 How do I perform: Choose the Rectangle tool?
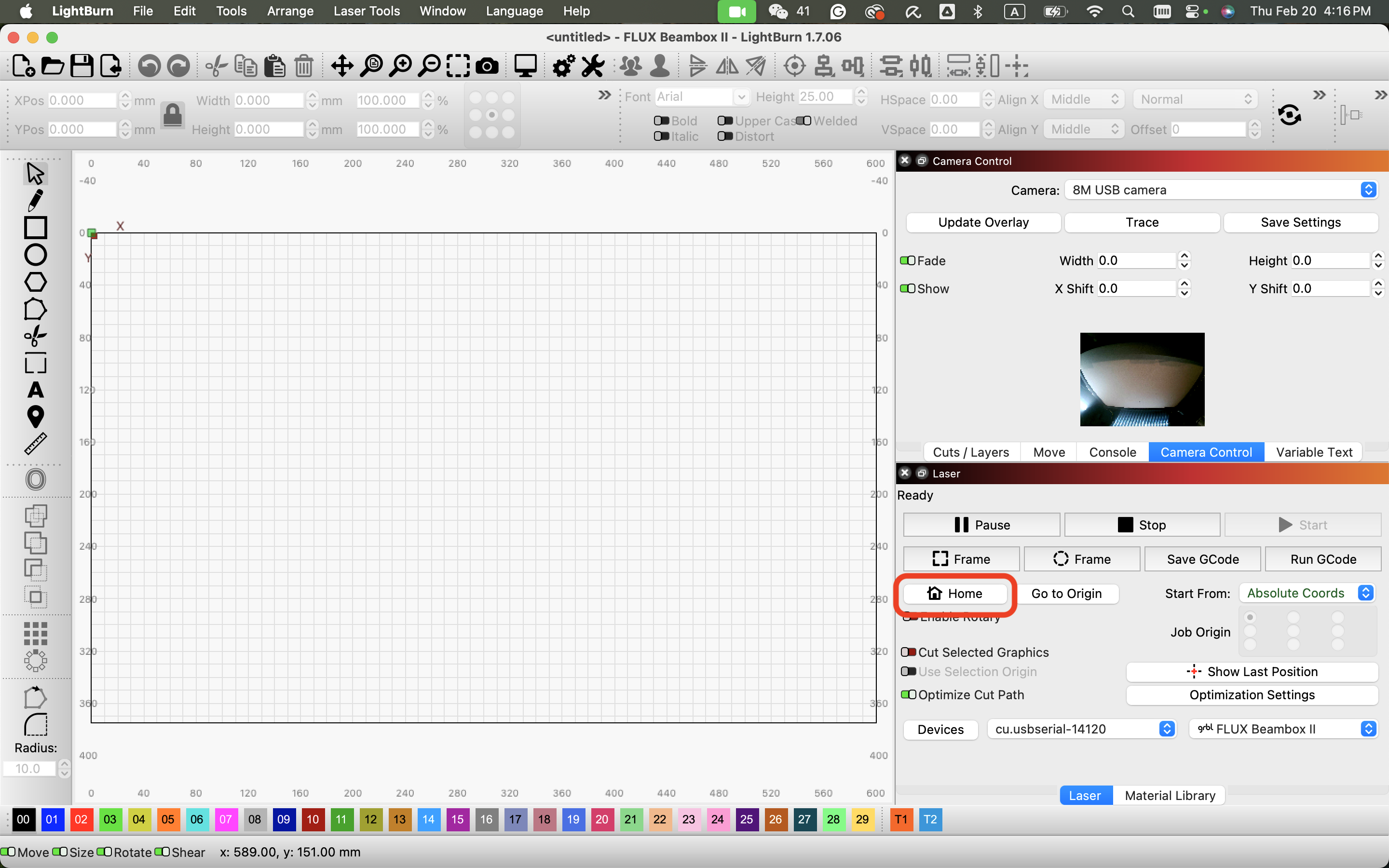[35, 228]
